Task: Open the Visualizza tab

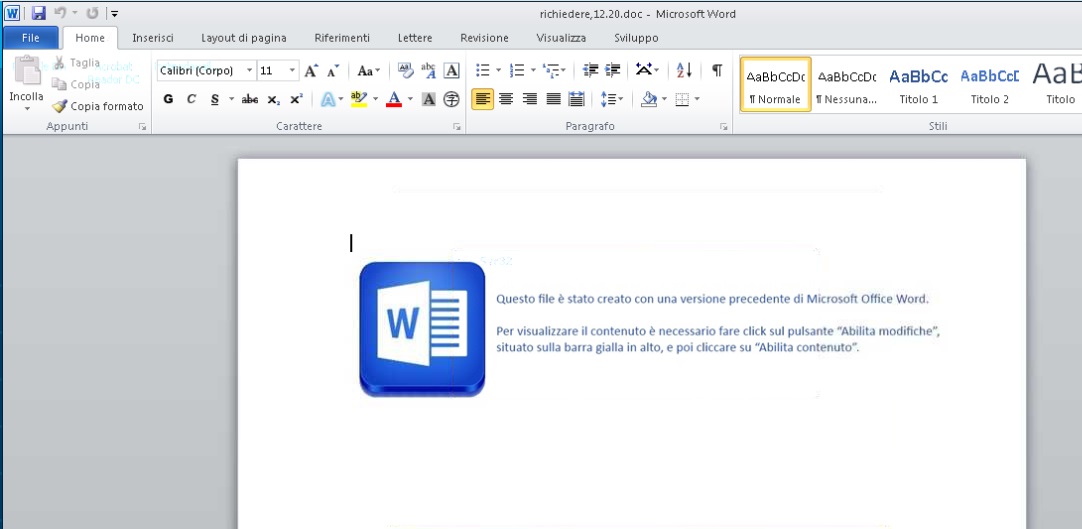Action: tap(561, 38)
